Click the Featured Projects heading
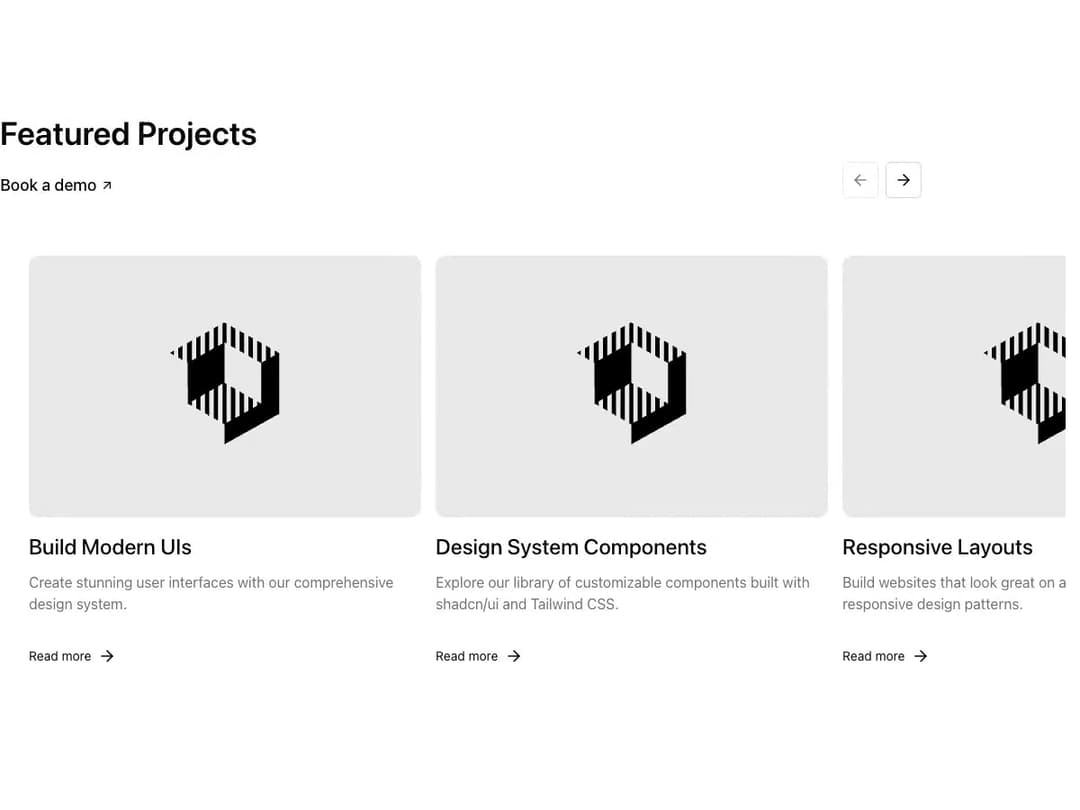1080x810 pixels. [128, 134]
